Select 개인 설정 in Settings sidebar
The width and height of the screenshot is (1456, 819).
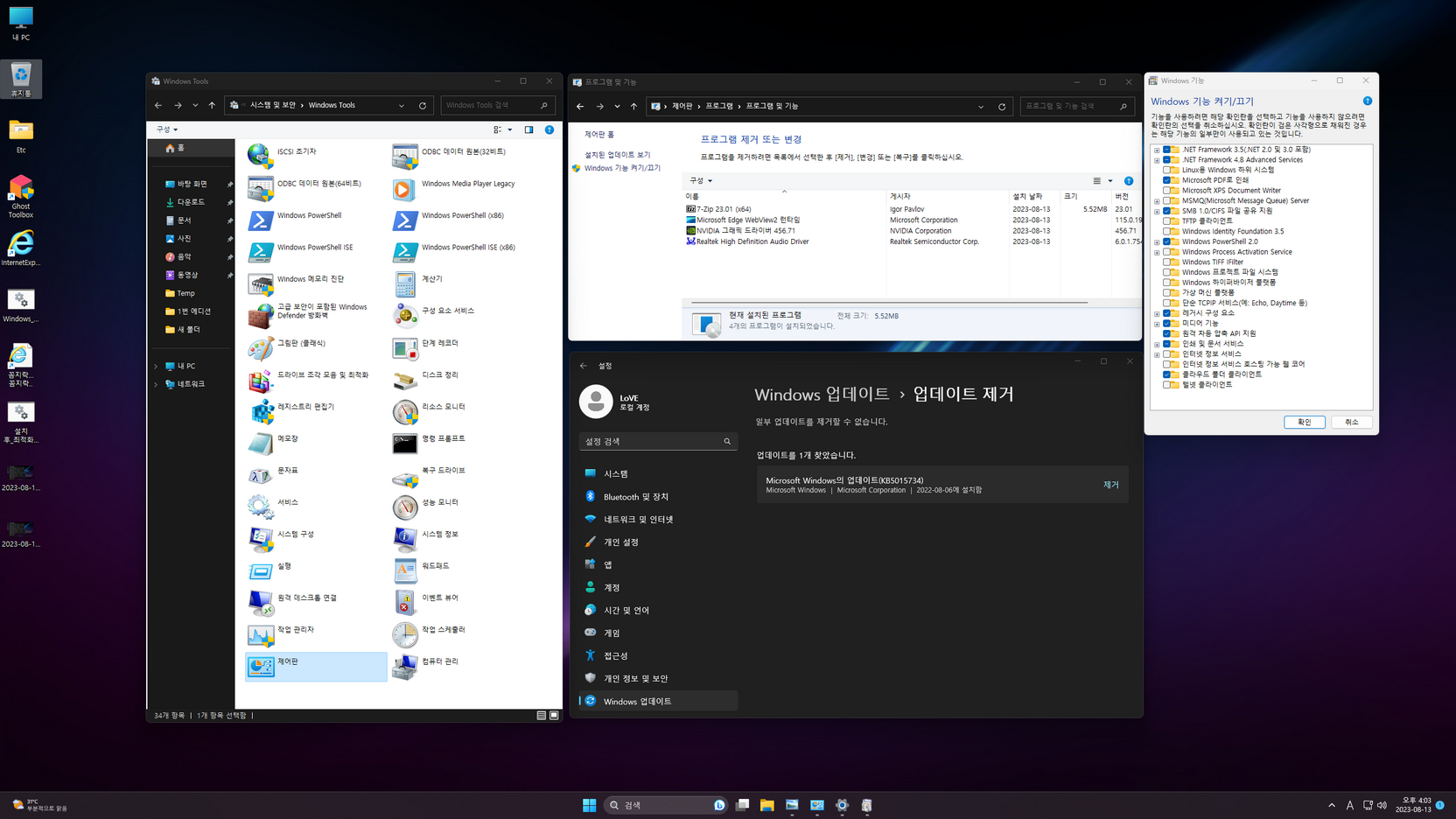(658, 542)
